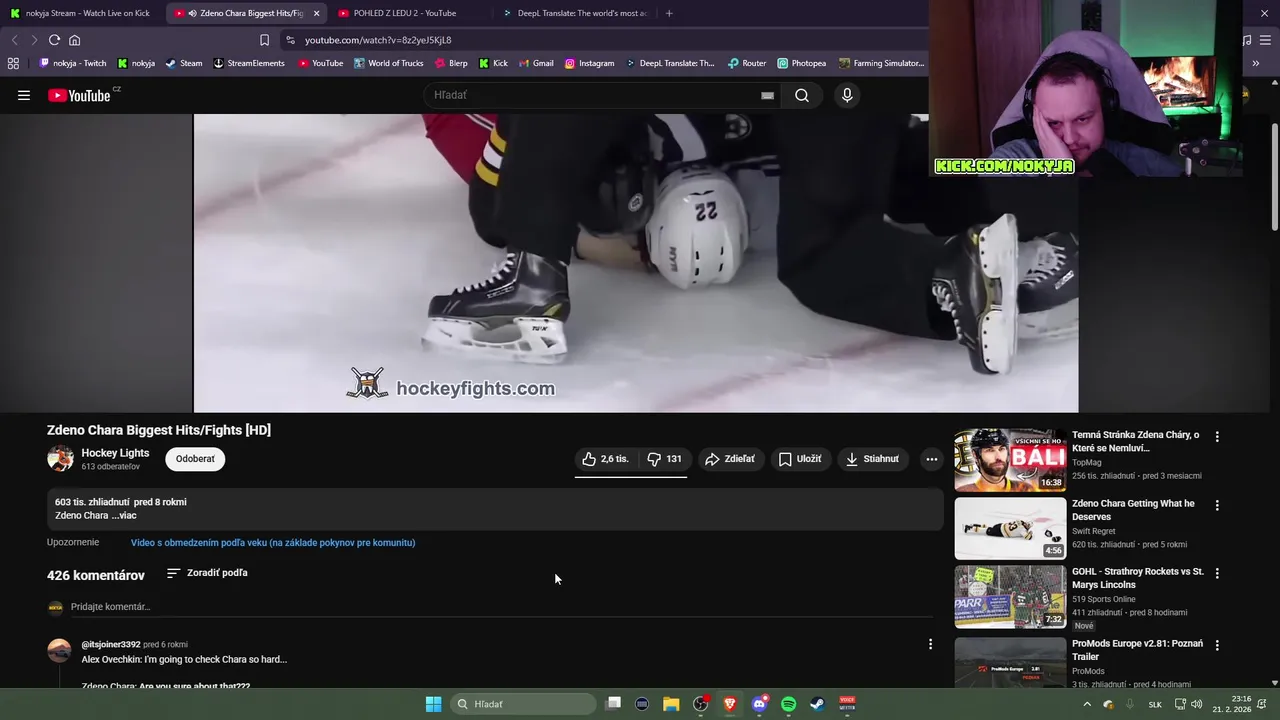Viewport: 1280px width, 720px height.
Task: Like the video (2,6 tis.)
Action: [x=606, y=459]
